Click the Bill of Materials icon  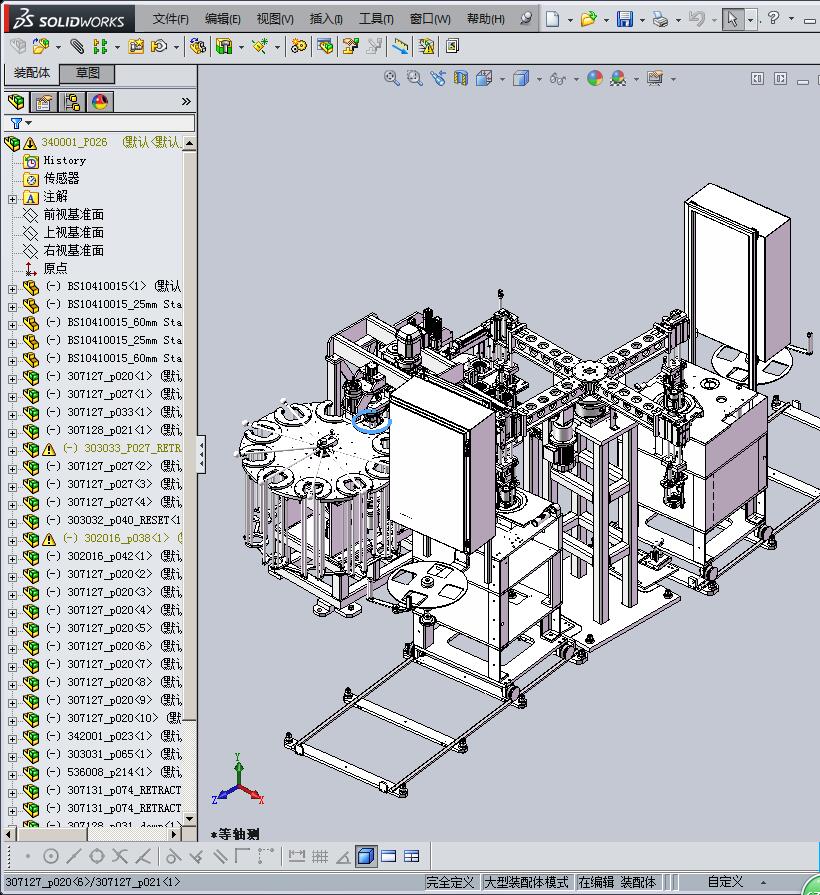(x=325, y=46)
